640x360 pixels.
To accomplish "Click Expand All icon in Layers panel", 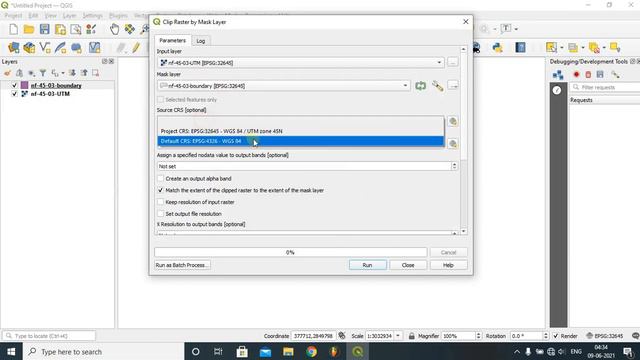I will pos(72,73).
